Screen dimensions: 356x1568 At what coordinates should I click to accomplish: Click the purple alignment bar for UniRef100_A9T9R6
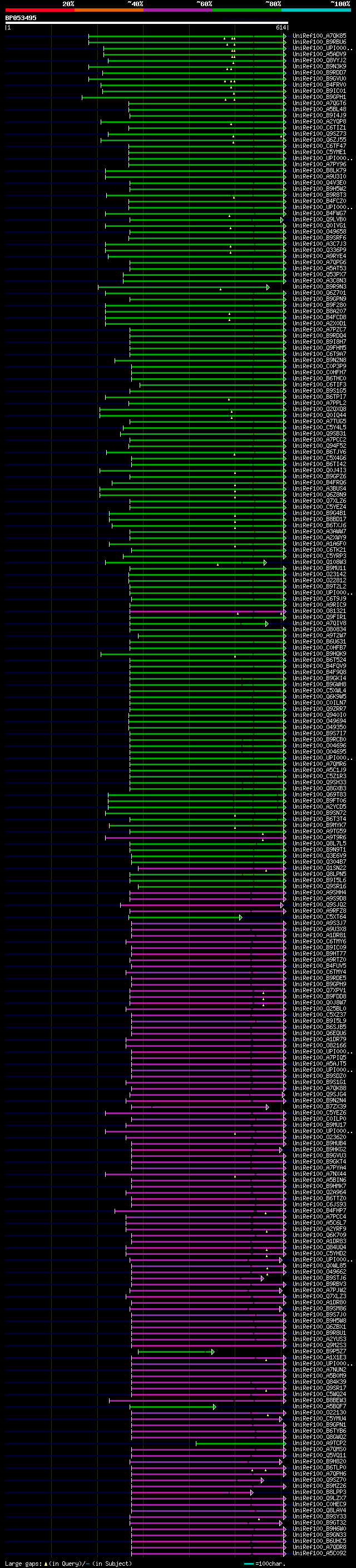tap(195, 837)
